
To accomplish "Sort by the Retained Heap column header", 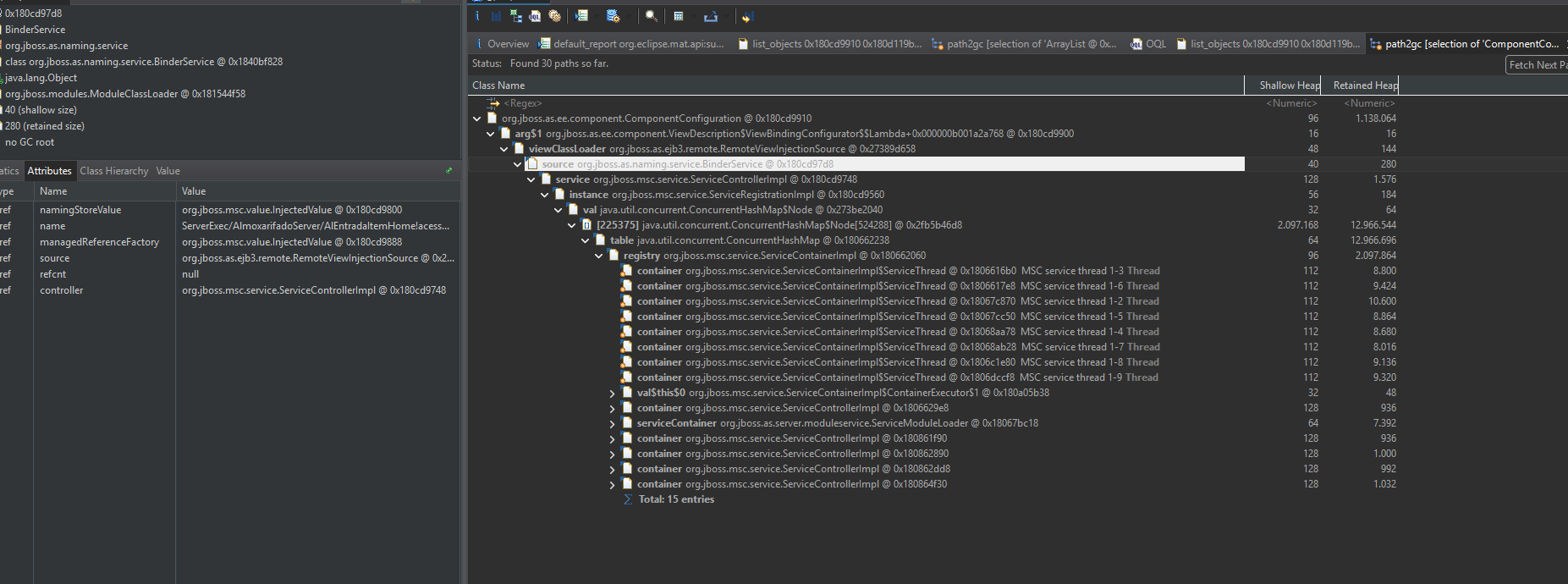I will pos(1360,85).
